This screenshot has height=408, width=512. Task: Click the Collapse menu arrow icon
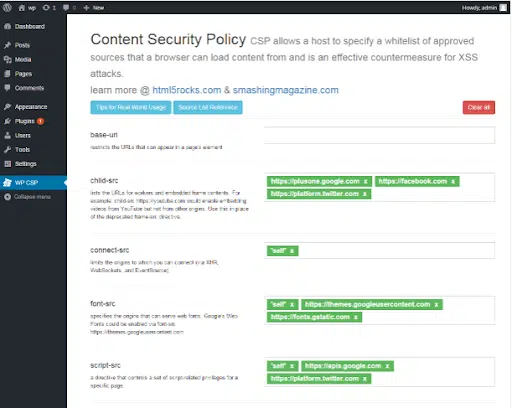(x=7, y=197)
